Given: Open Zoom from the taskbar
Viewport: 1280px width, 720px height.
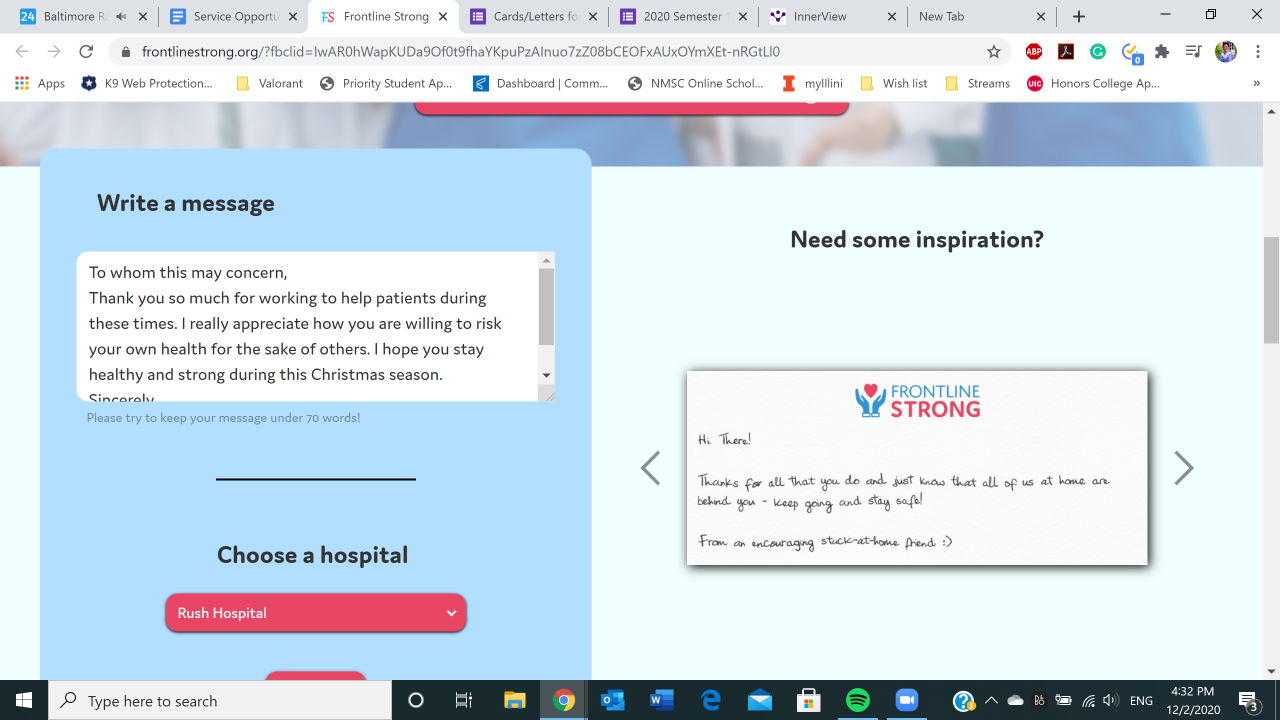Looking at the screenshot, I should pos(907,701).
